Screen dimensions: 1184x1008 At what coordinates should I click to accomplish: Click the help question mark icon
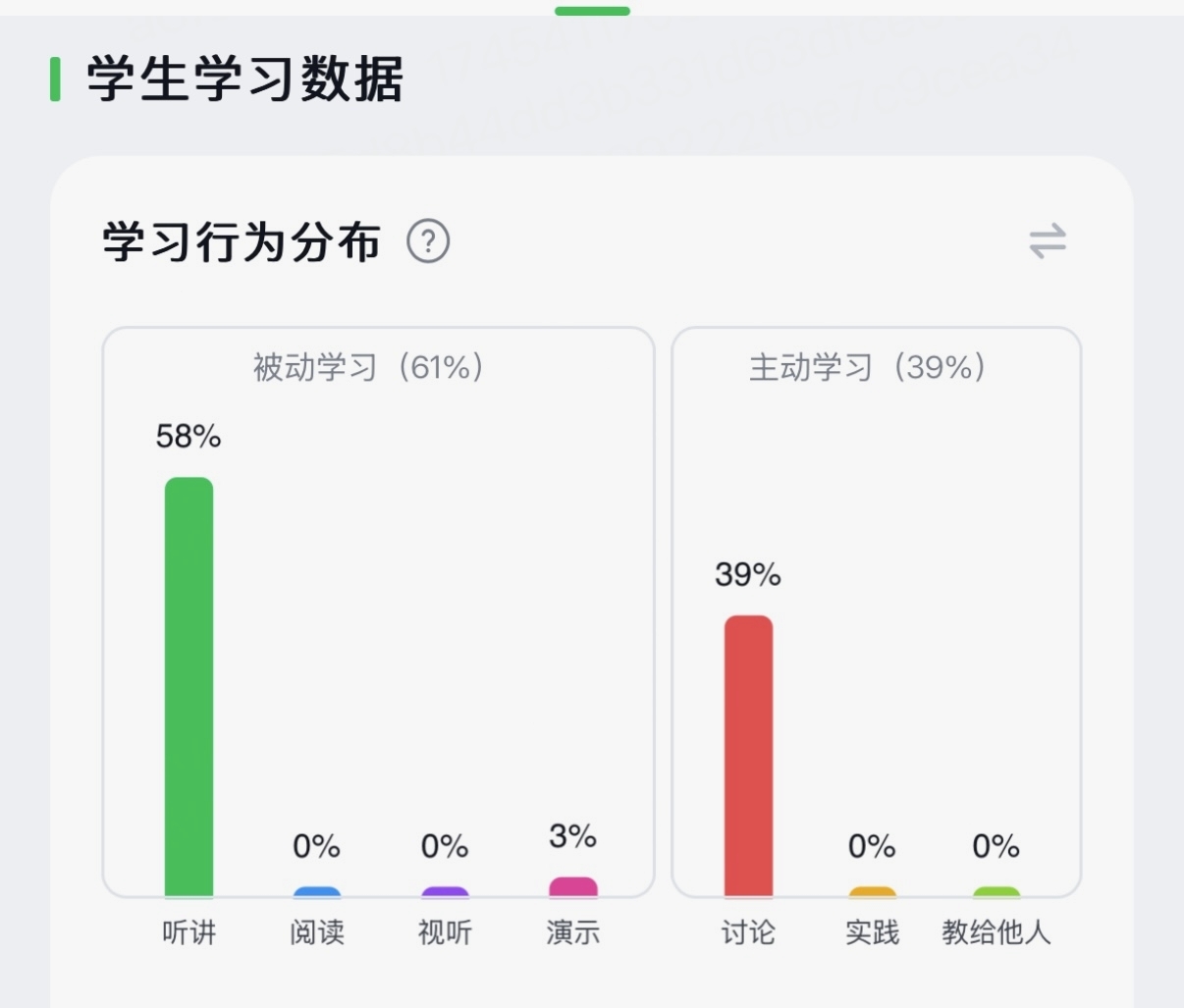428,241
